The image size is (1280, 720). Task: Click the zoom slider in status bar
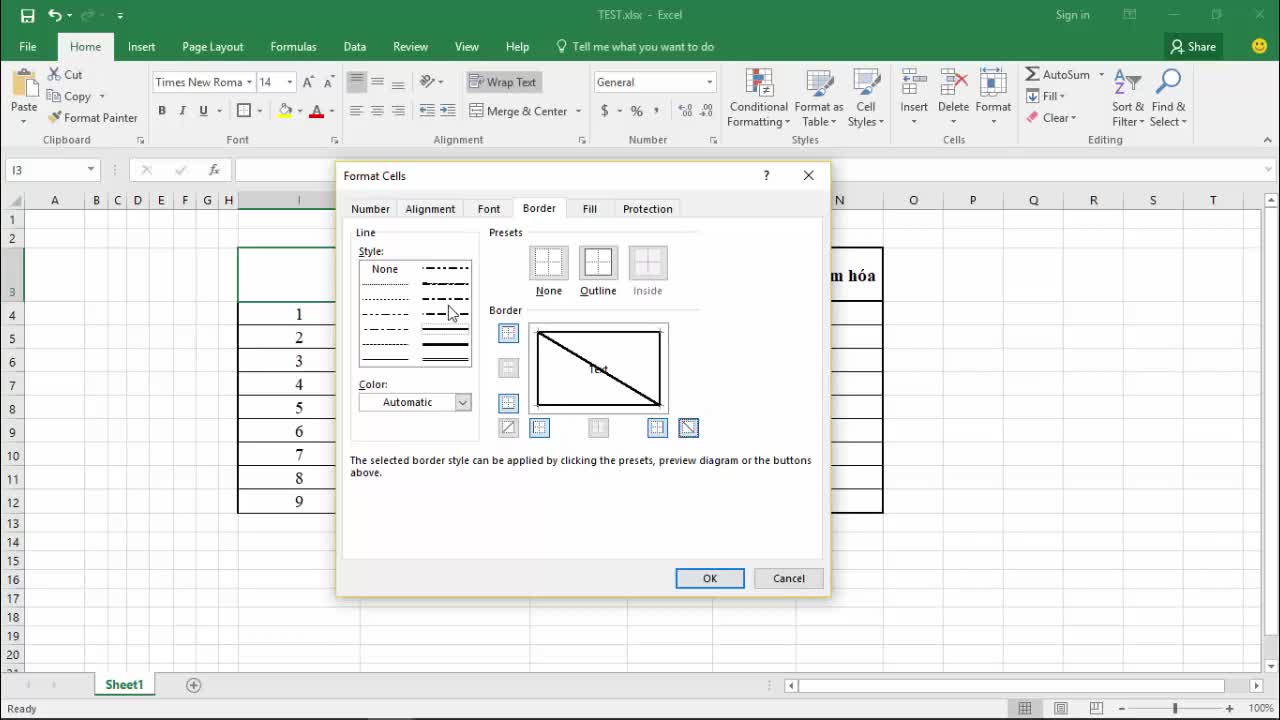[1175, 709]
